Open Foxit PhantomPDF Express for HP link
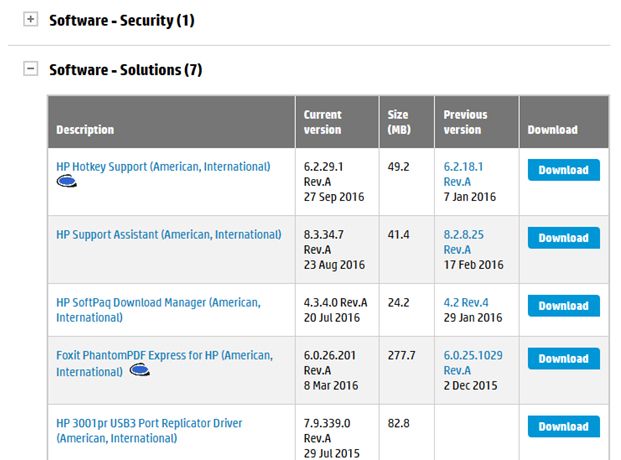Screen dimensions: 621x460 [x=164, y=355]
